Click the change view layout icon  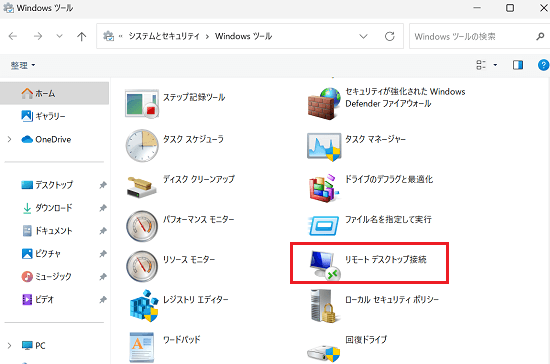481,65
